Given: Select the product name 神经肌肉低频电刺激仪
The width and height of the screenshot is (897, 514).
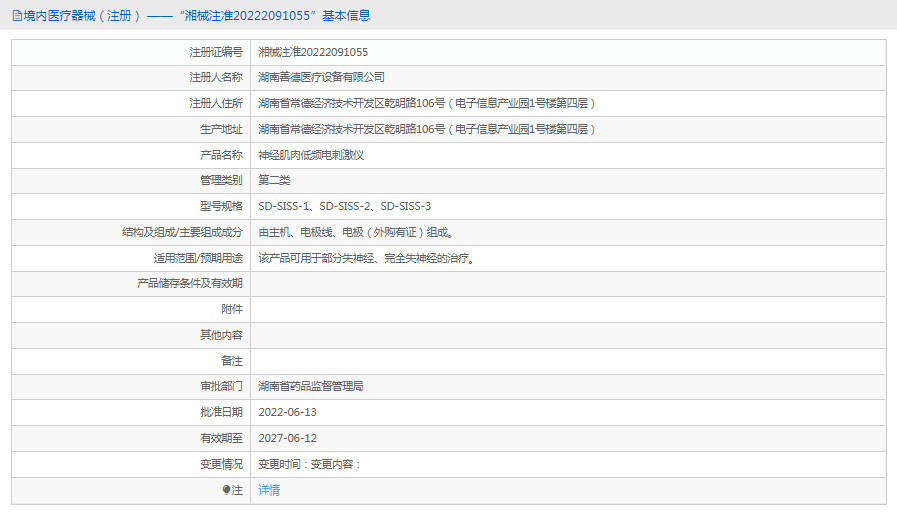Looking at the screenshot, I should pos(311,155).
